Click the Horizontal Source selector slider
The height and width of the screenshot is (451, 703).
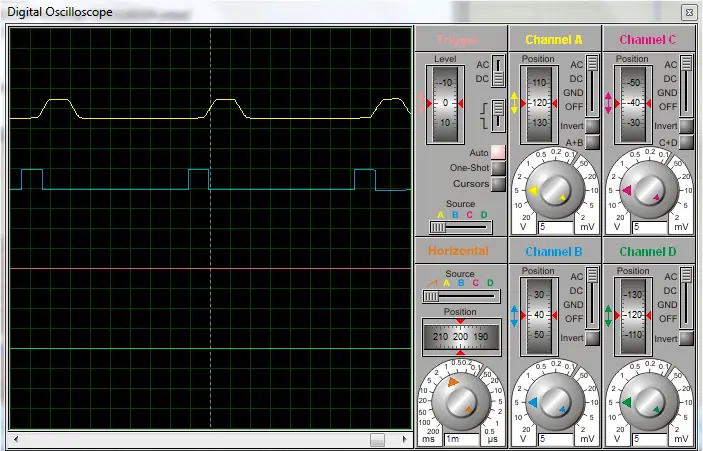click(461, 296)
